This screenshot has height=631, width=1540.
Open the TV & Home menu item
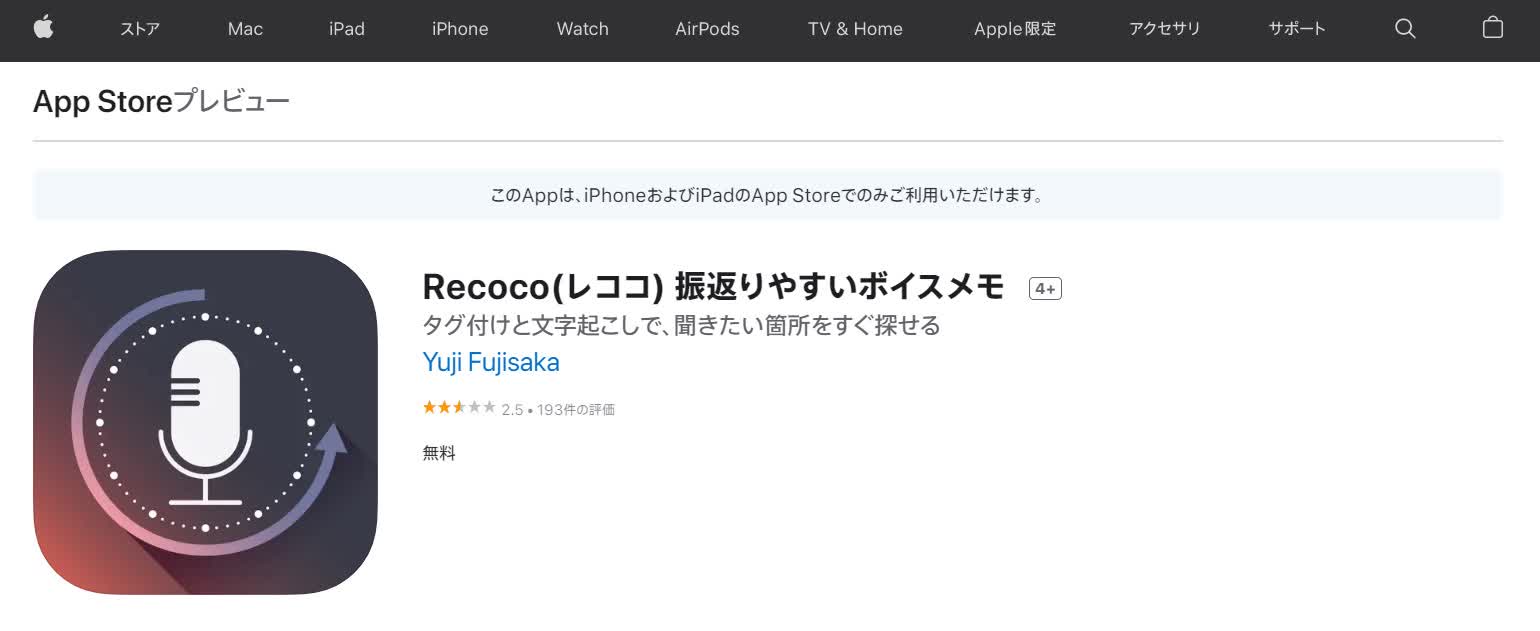click(855, 29)
